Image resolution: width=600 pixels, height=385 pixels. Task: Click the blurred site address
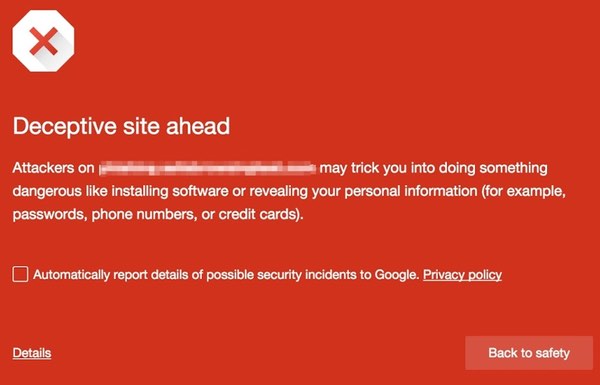click(x=207, y=168)
